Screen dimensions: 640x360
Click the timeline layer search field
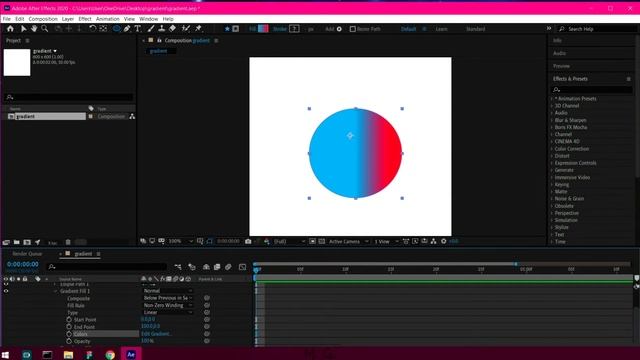coord(107,267)
